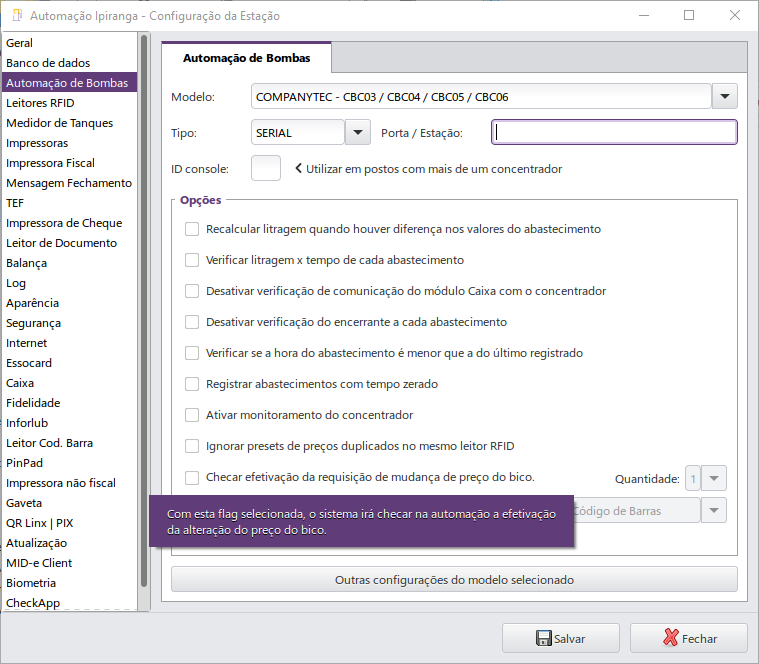Open the Modelo dropdown arrow

point(725,96)
